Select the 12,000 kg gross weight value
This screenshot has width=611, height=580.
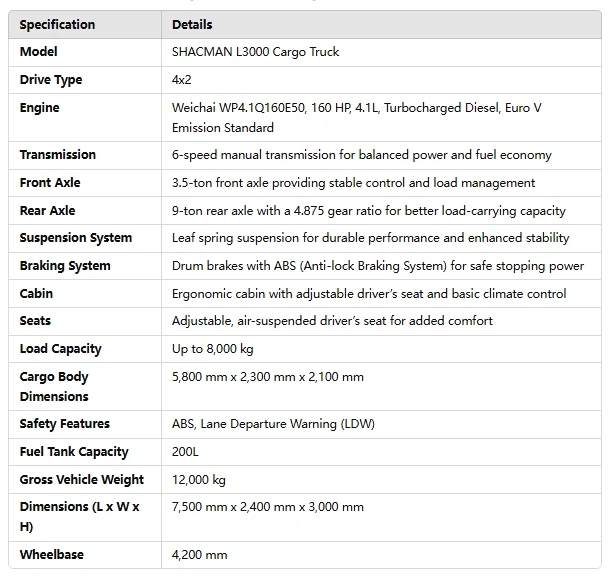tap(199, 480)
